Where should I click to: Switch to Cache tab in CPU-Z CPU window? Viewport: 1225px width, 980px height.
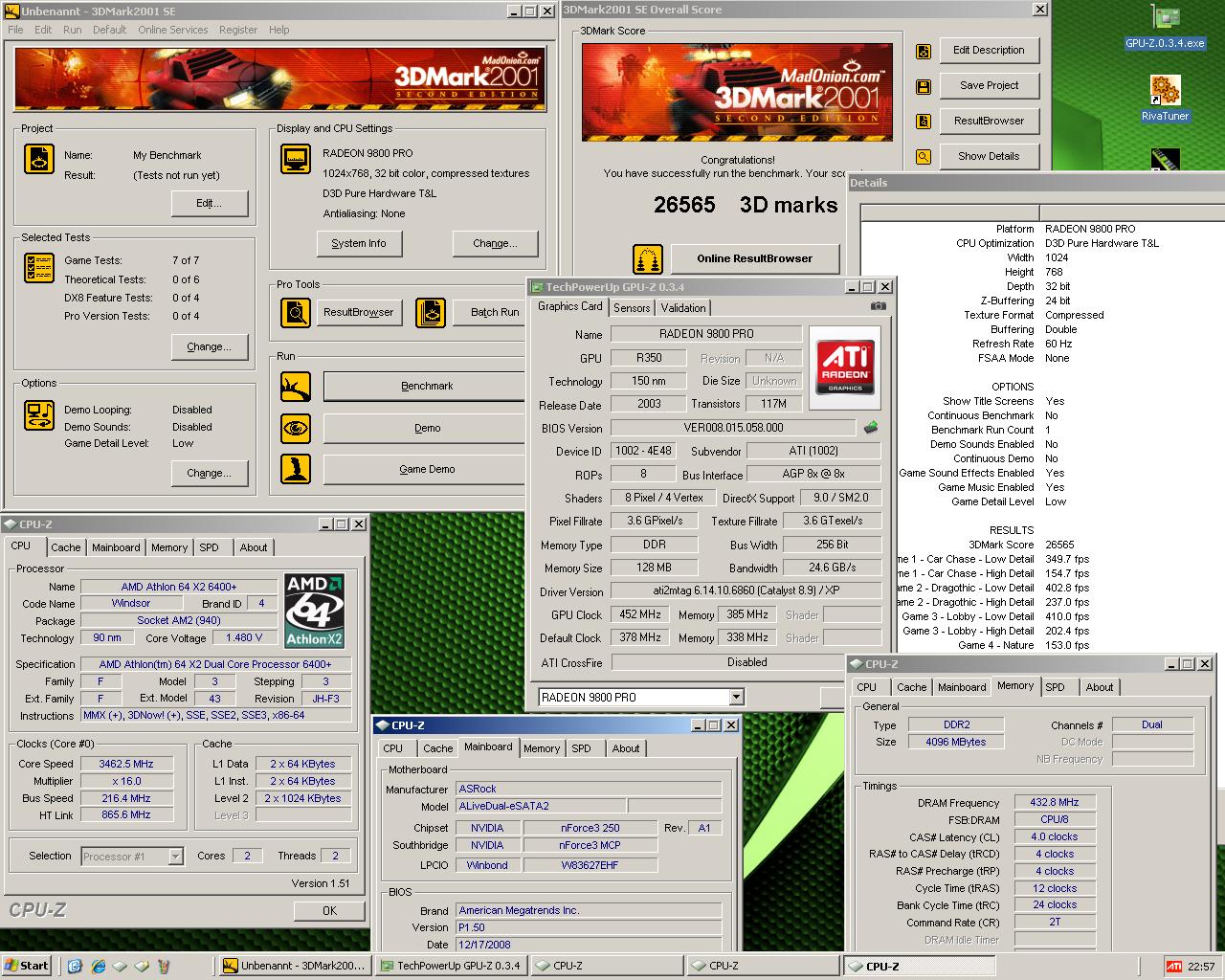pos(65,547)
